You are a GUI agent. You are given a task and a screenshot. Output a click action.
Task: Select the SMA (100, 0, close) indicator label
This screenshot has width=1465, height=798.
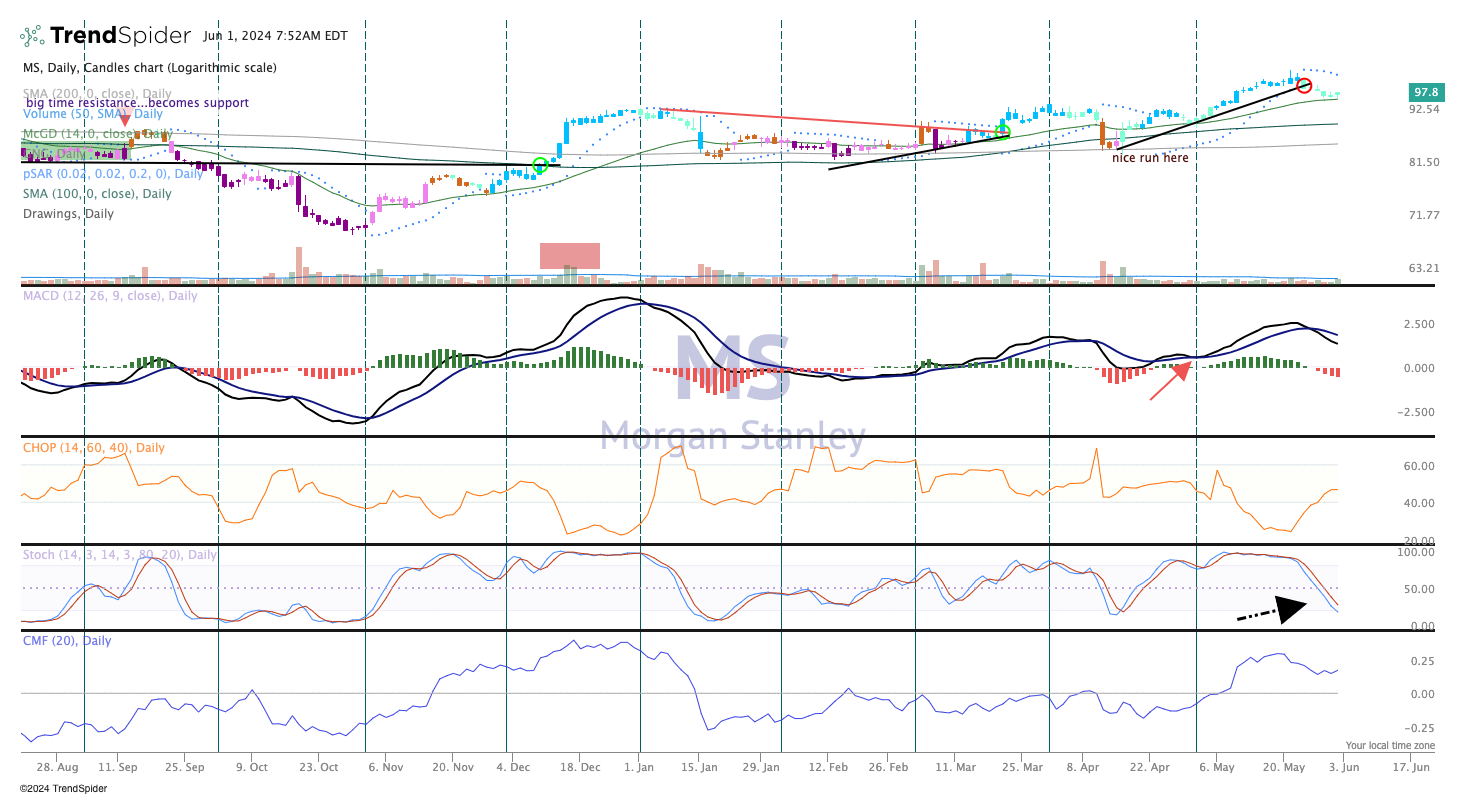[x=97, y=193]
